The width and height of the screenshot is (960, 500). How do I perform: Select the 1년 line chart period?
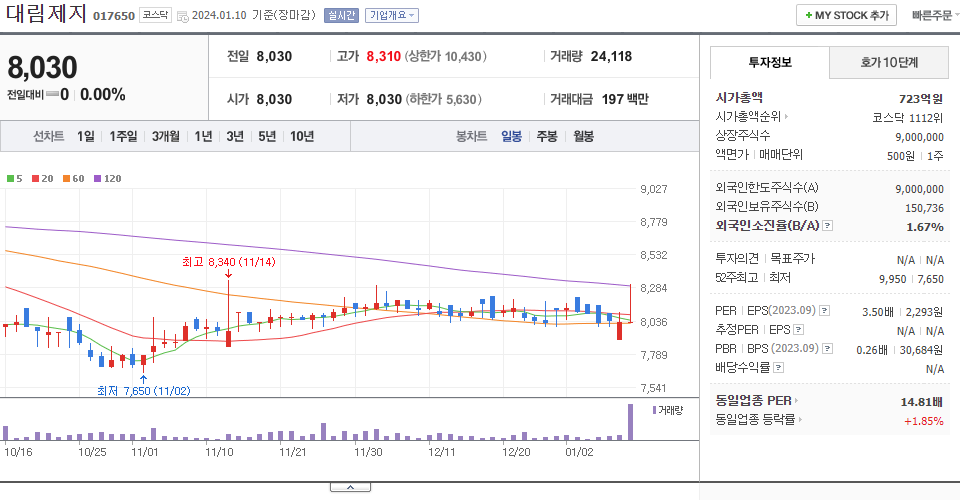203,136
